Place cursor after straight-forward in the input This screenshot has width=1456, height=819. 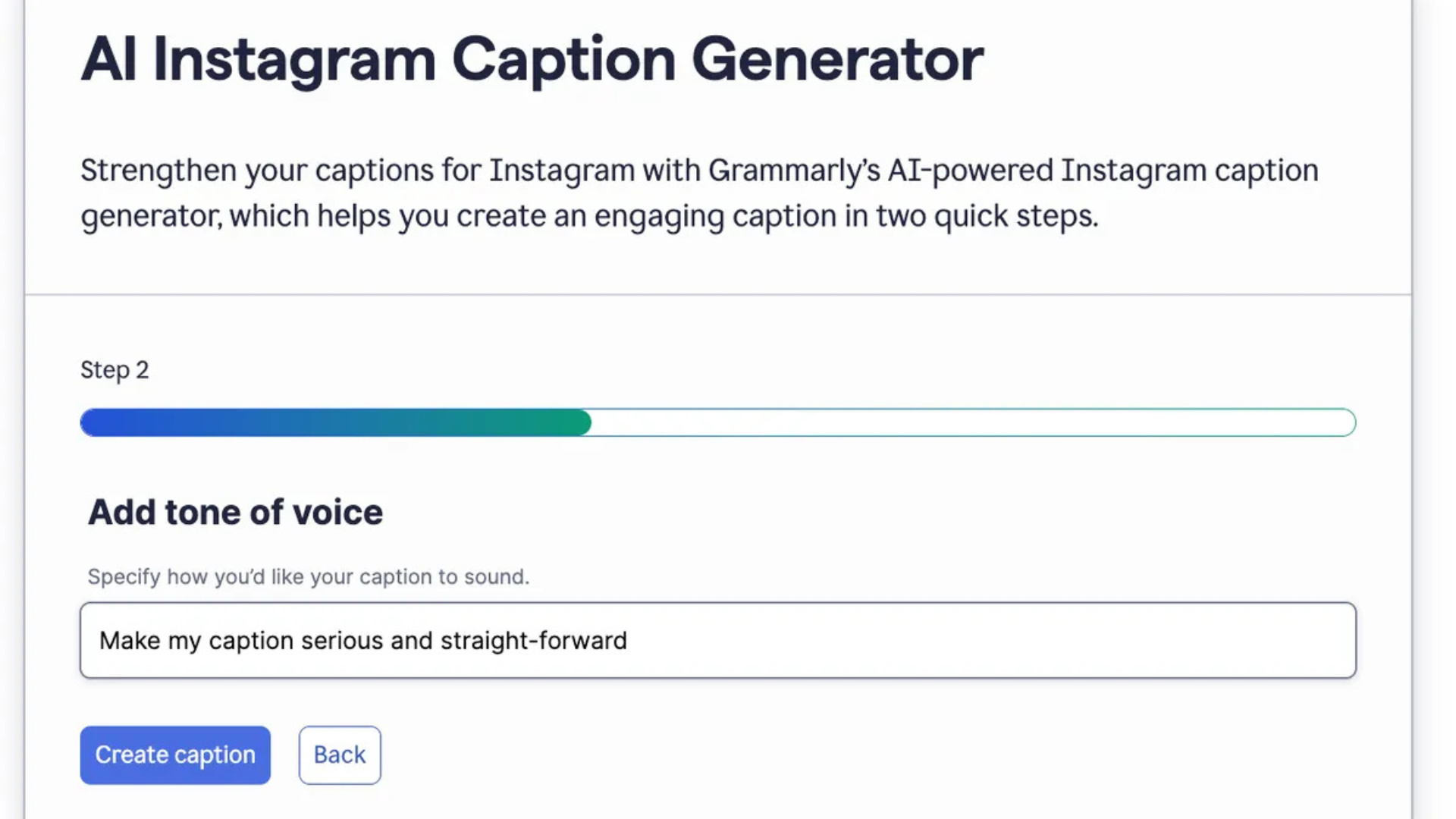(629, 640)
